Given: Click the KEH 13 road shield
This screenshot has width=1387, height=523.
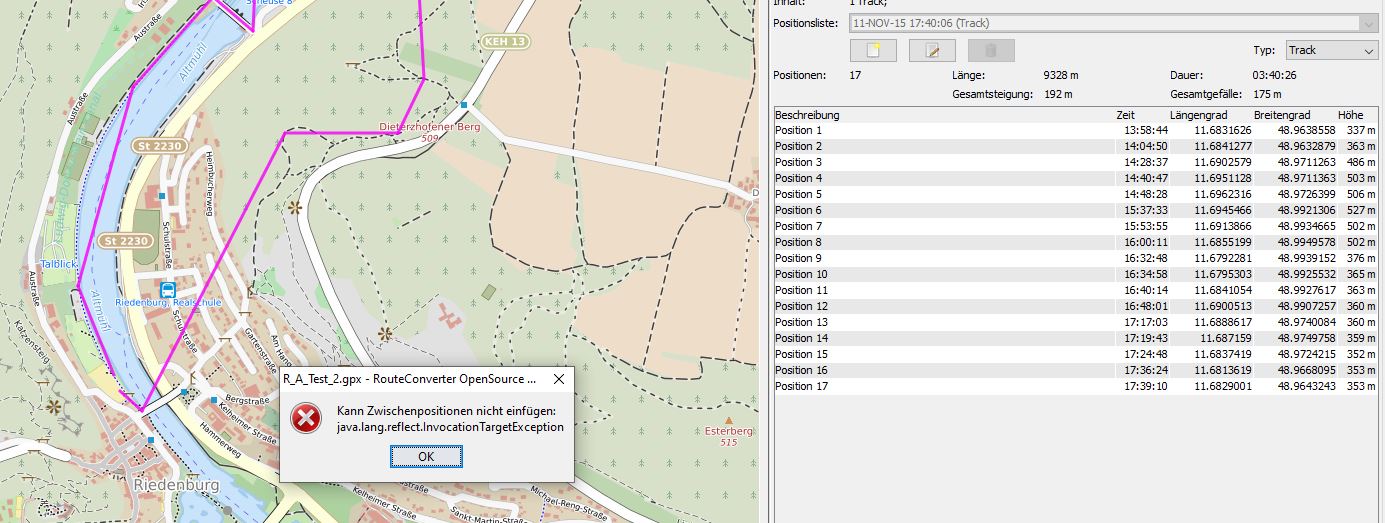Looking at the screenshot, I should point(504,42).
